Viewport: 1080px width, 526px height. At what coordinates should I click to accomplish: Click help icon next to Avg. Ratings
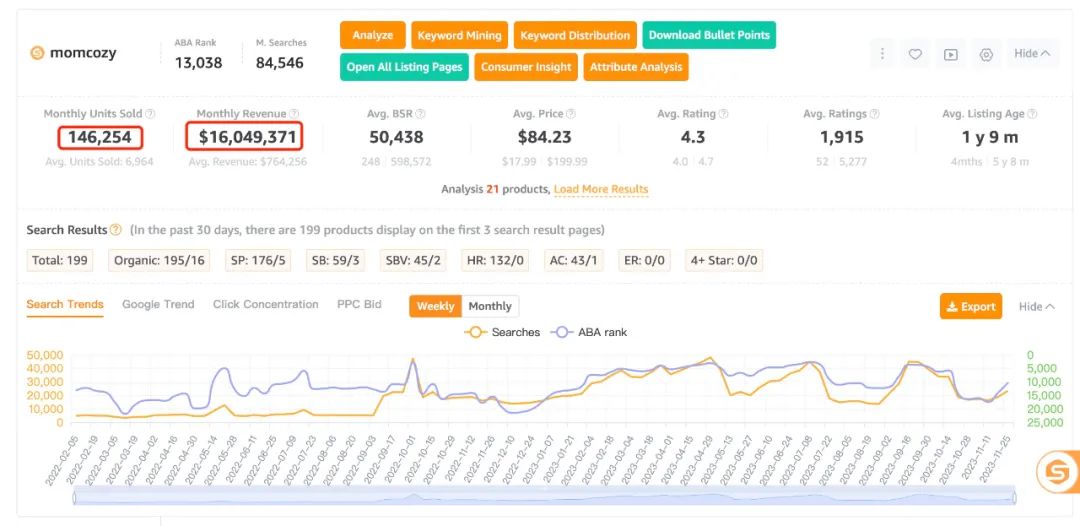pos(874,114)
